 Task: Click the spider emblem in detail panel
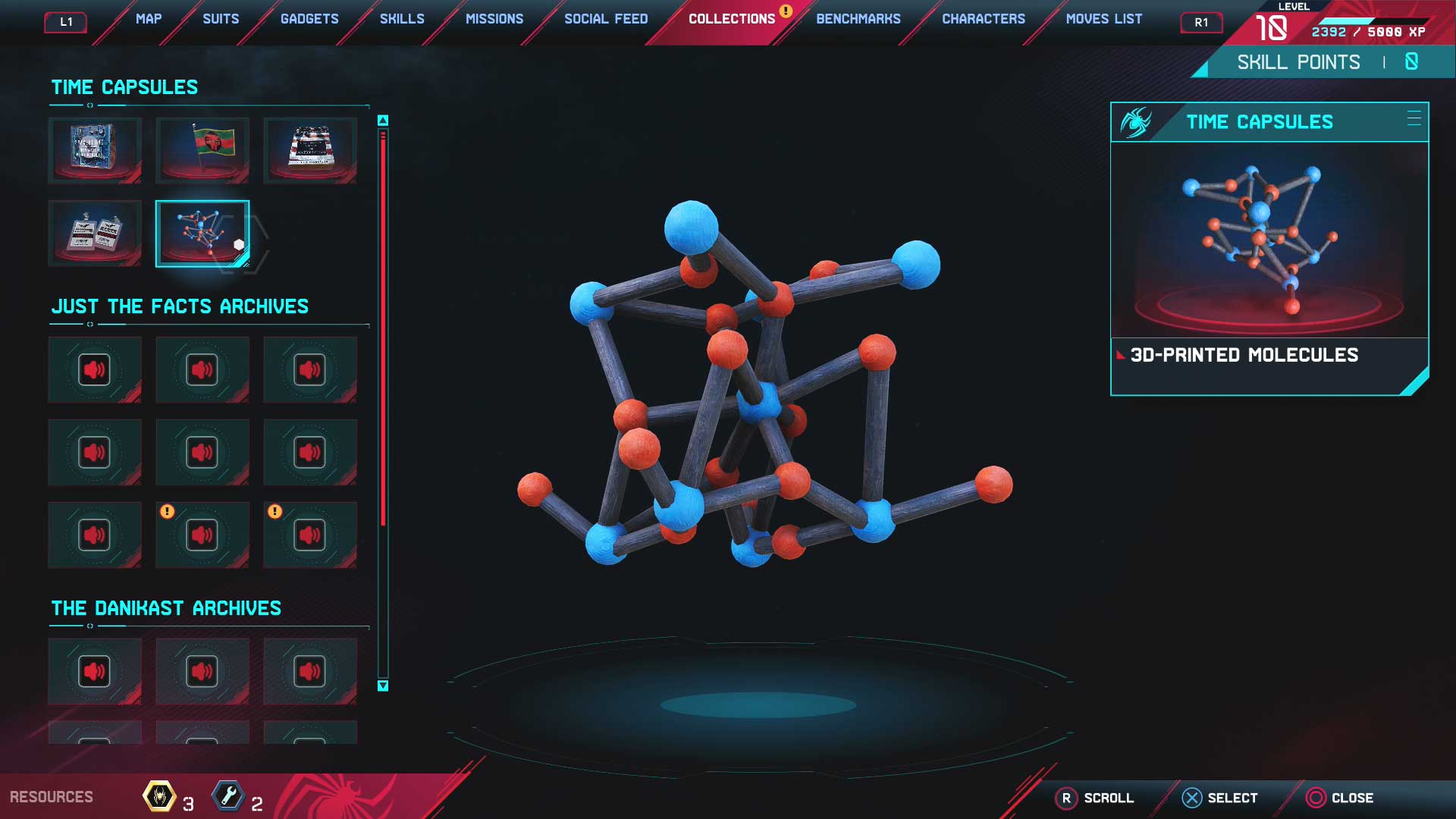[1135, 122]
